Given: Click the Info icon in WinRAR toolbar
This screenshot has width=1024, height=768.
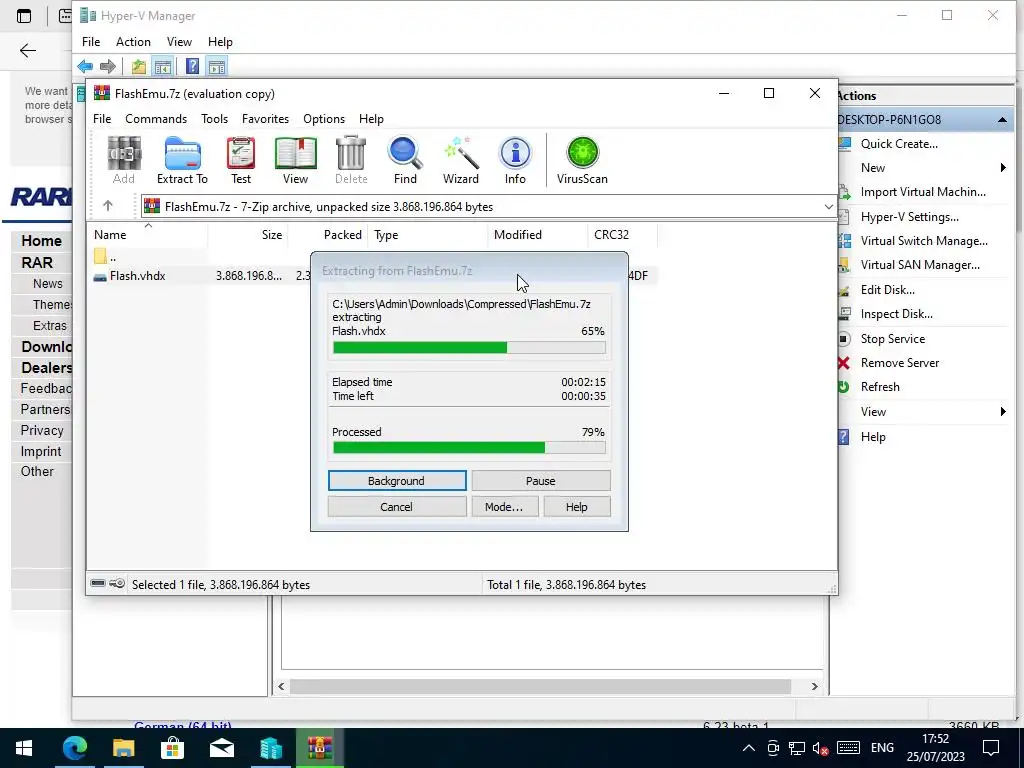Looking at the screenshot, I should tap(515, 161).
